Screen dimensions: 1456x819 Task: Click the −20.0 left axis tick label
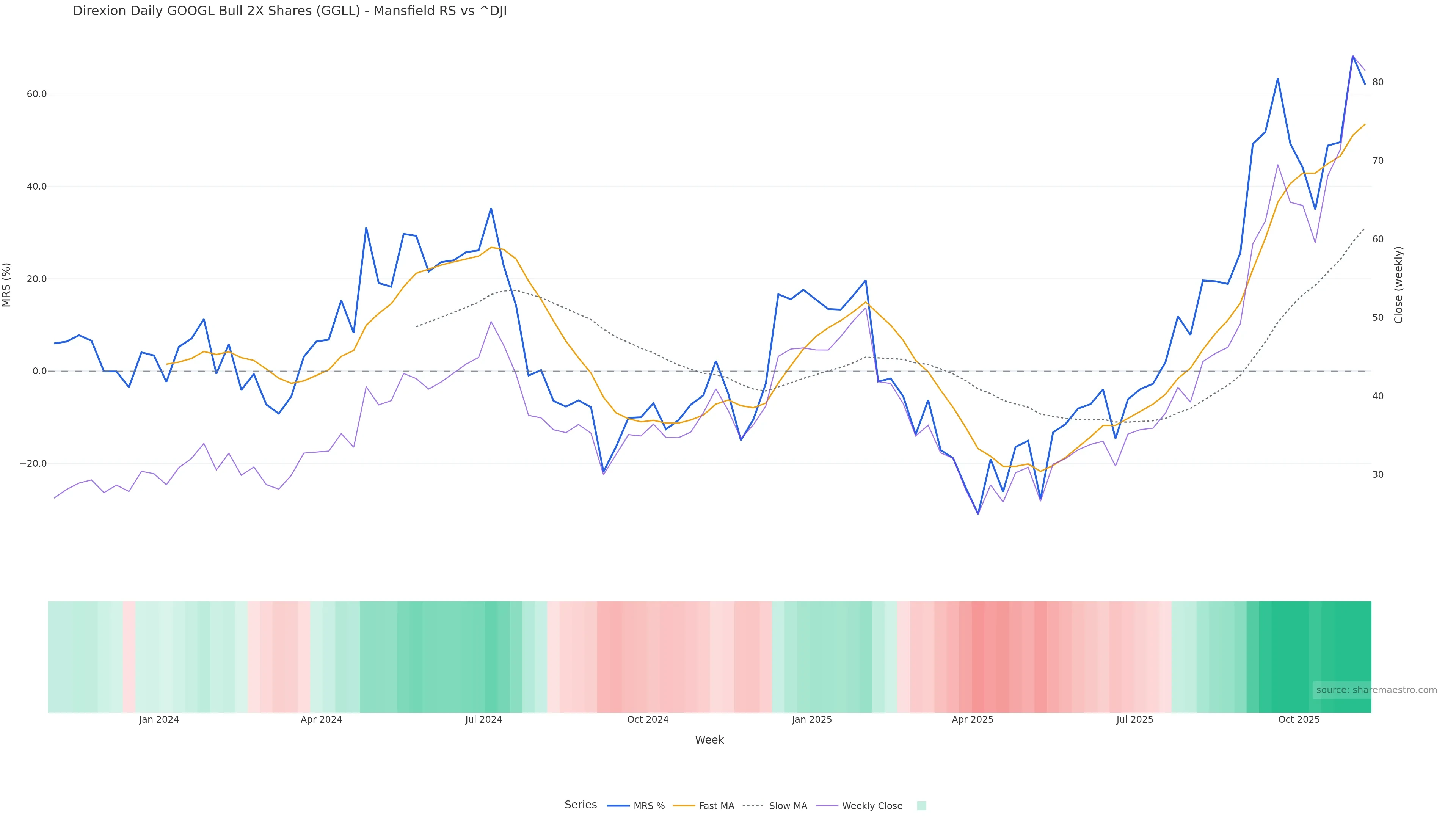tap(33, 463)
